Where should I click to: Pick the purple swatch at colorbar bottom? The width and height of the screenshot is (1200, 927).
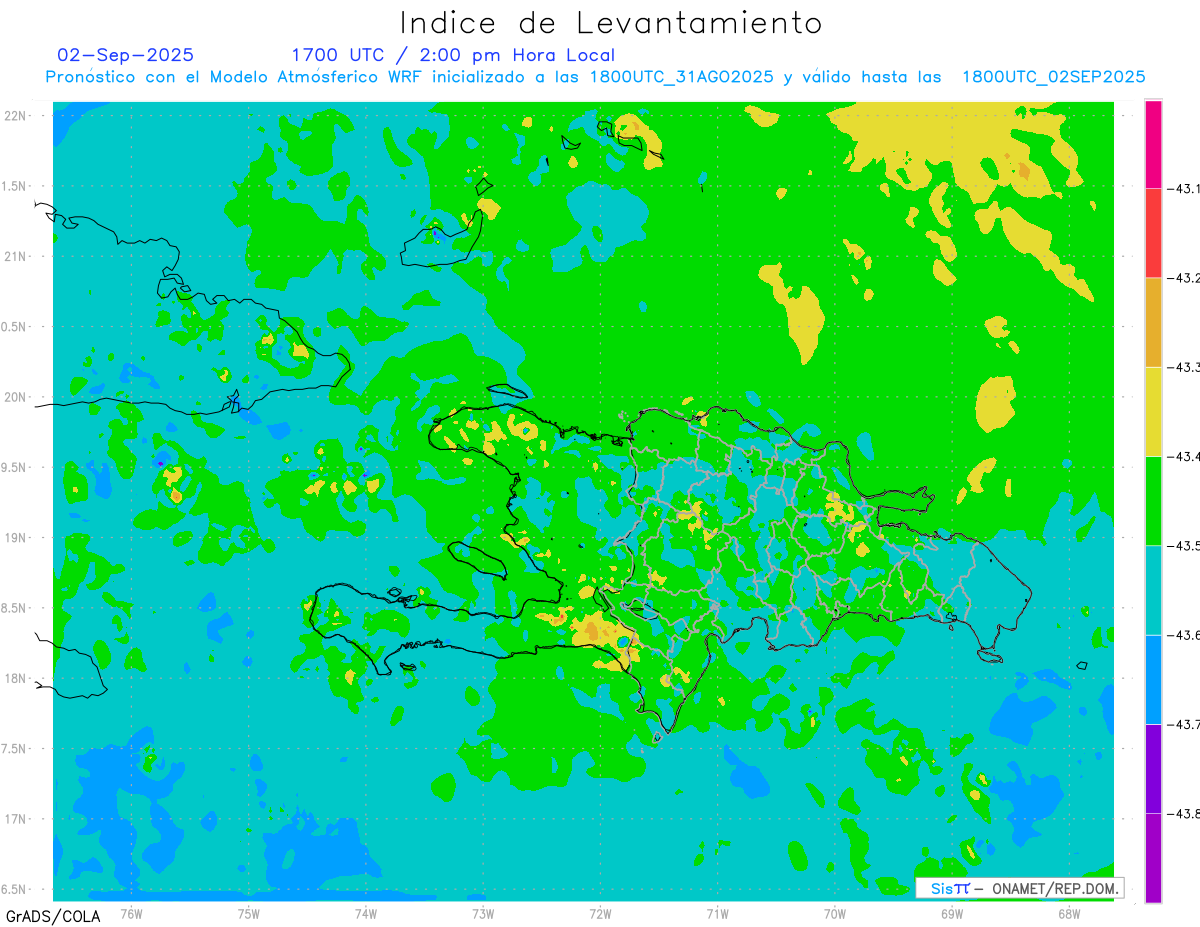(1153, 857)
